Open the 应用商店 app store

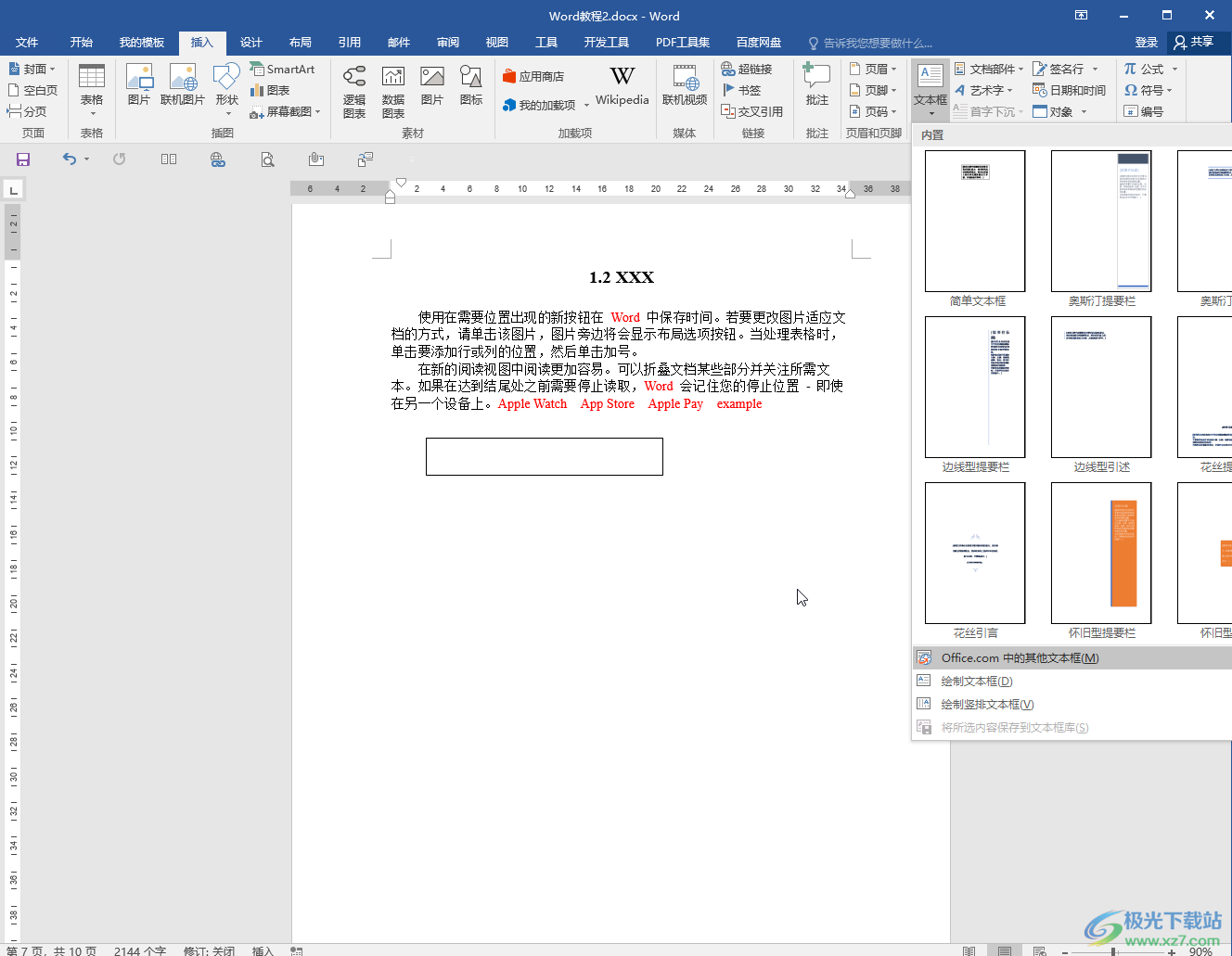point(533,77)
